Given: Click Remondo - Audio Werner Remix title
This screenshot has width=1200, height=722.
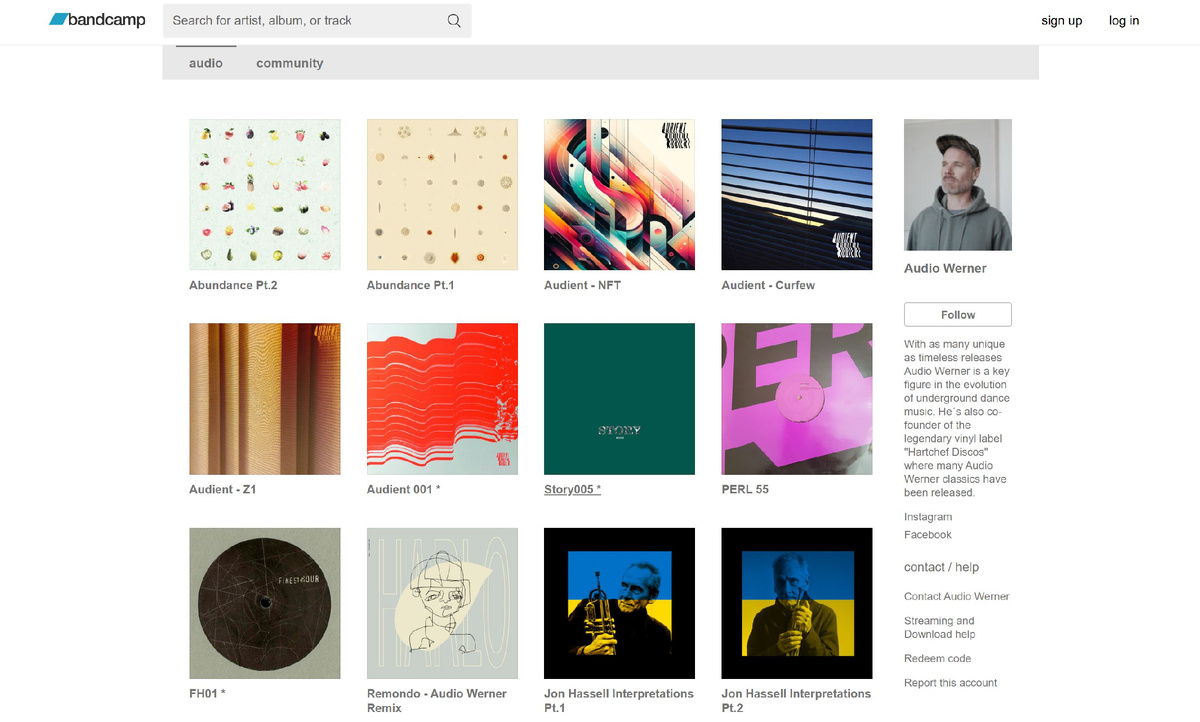Looking at the screenshot, I should click(x=437, y=700).
